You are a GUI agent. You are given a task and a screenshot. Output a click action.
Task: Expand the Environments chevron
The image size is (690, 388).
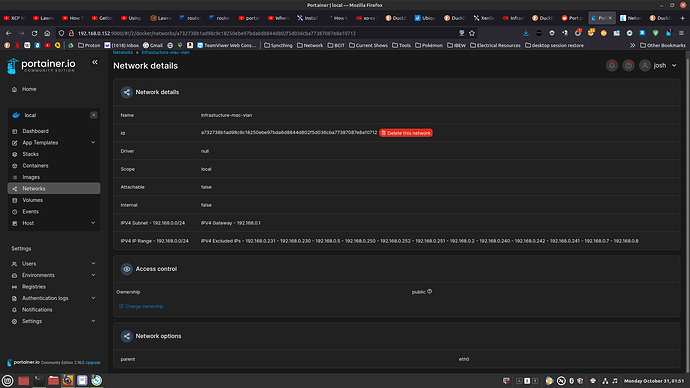coord(93,275)
